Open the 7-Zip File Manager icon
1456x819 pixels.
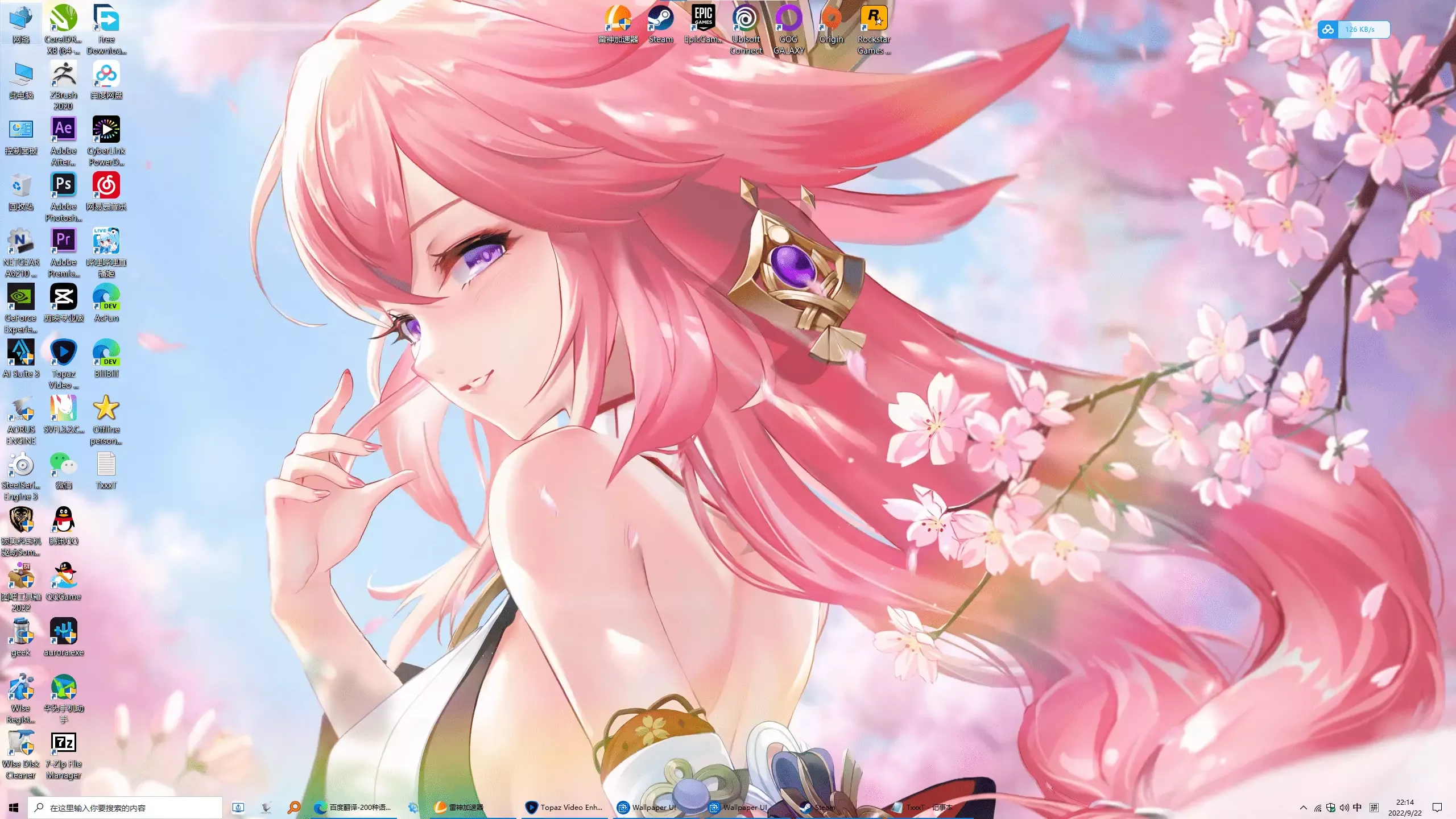coord(63,755)
